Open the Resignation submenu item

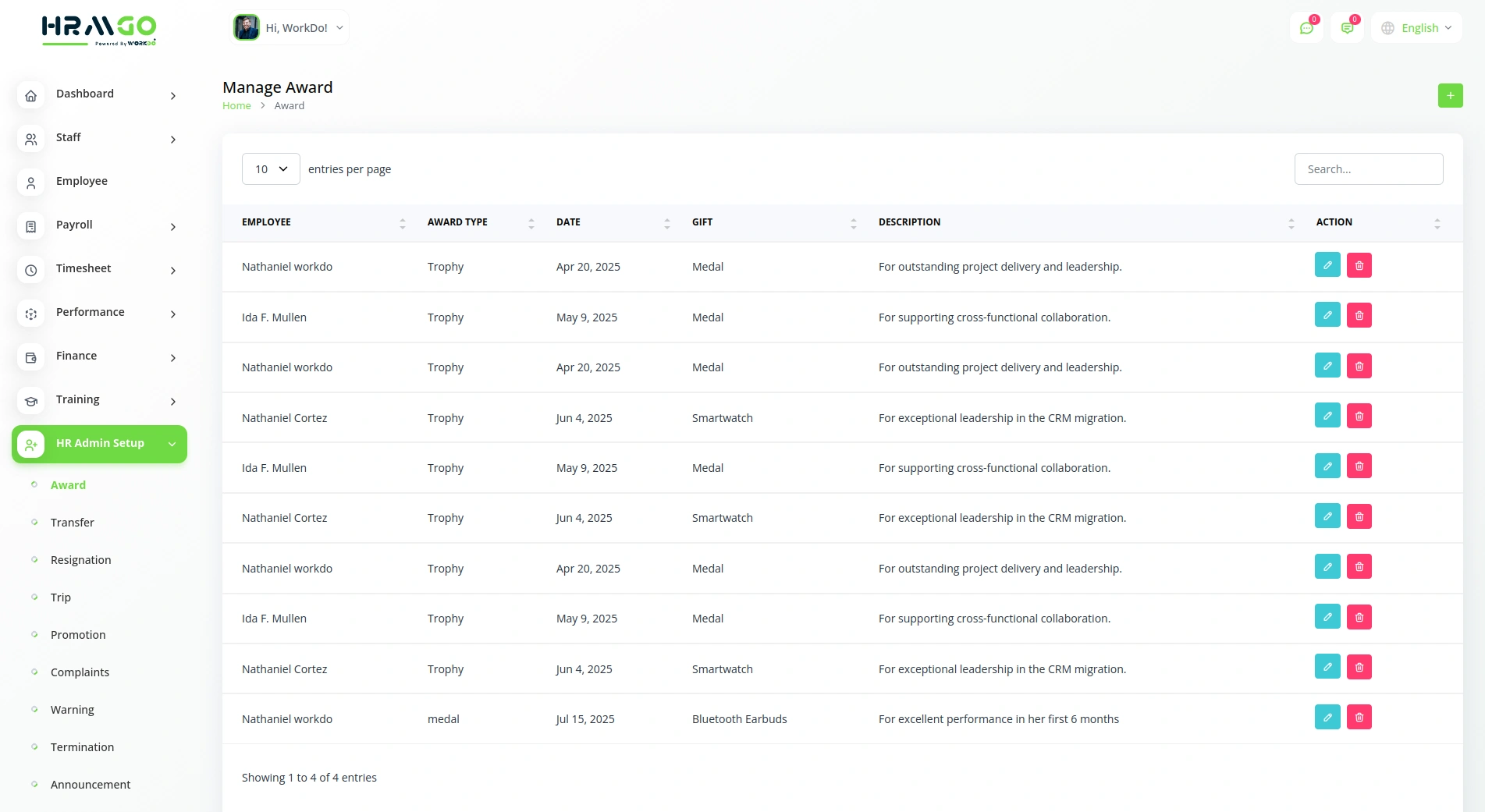pyautogui.click(x=80, y=560)
